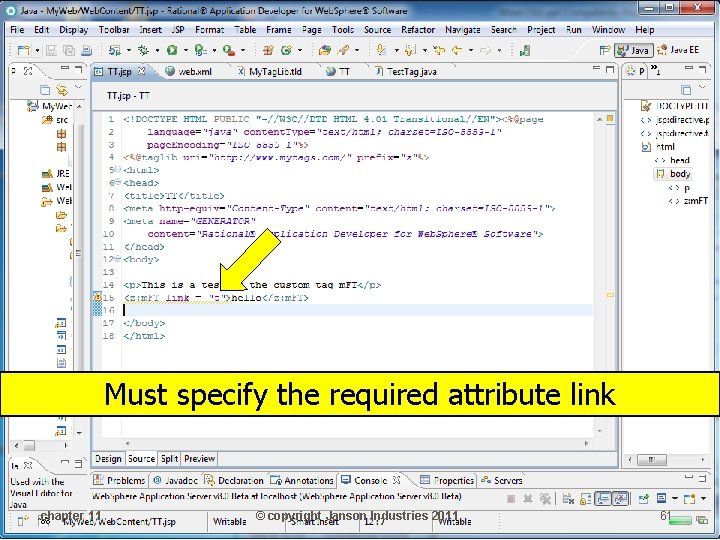Click the editor horizontal scrollbar

tap(357, 443)
